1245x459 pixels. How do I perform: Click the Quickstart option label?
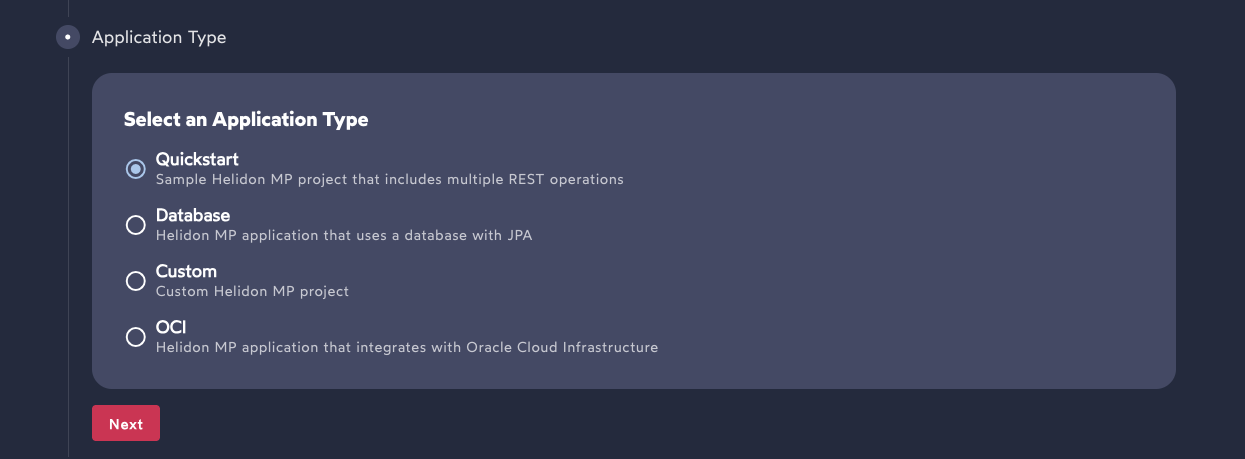197,160
